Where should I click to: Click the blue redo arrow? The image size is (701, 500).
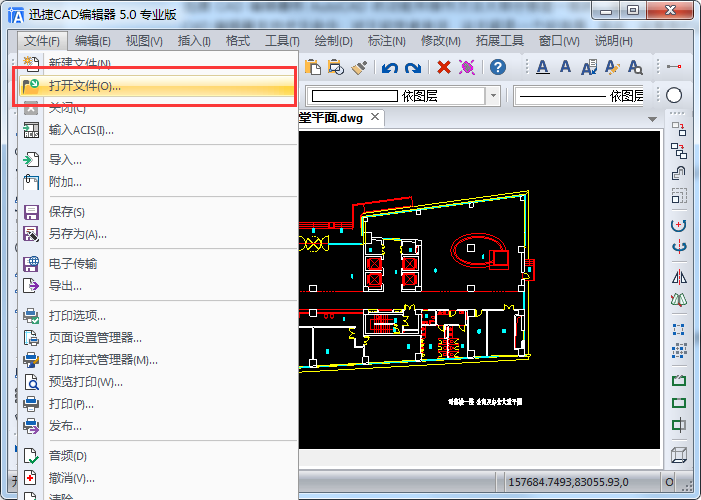(x=413, y=68)
